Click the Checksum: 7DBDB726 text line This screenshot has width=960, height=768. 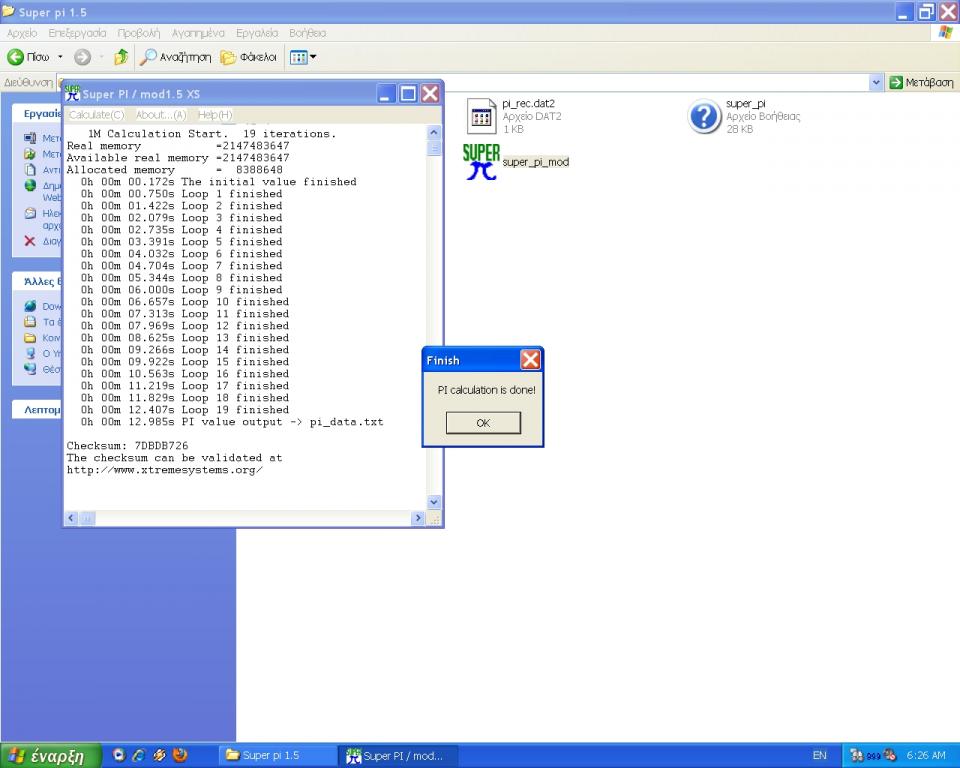click(127, 446)
